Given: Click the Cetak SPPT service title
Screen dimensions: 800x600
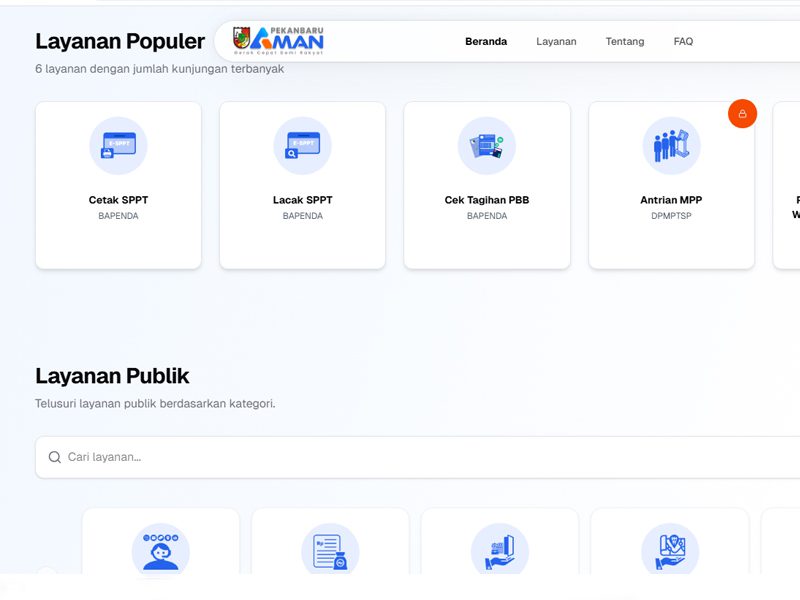Looking at the screenshot, I should point(118,200).
